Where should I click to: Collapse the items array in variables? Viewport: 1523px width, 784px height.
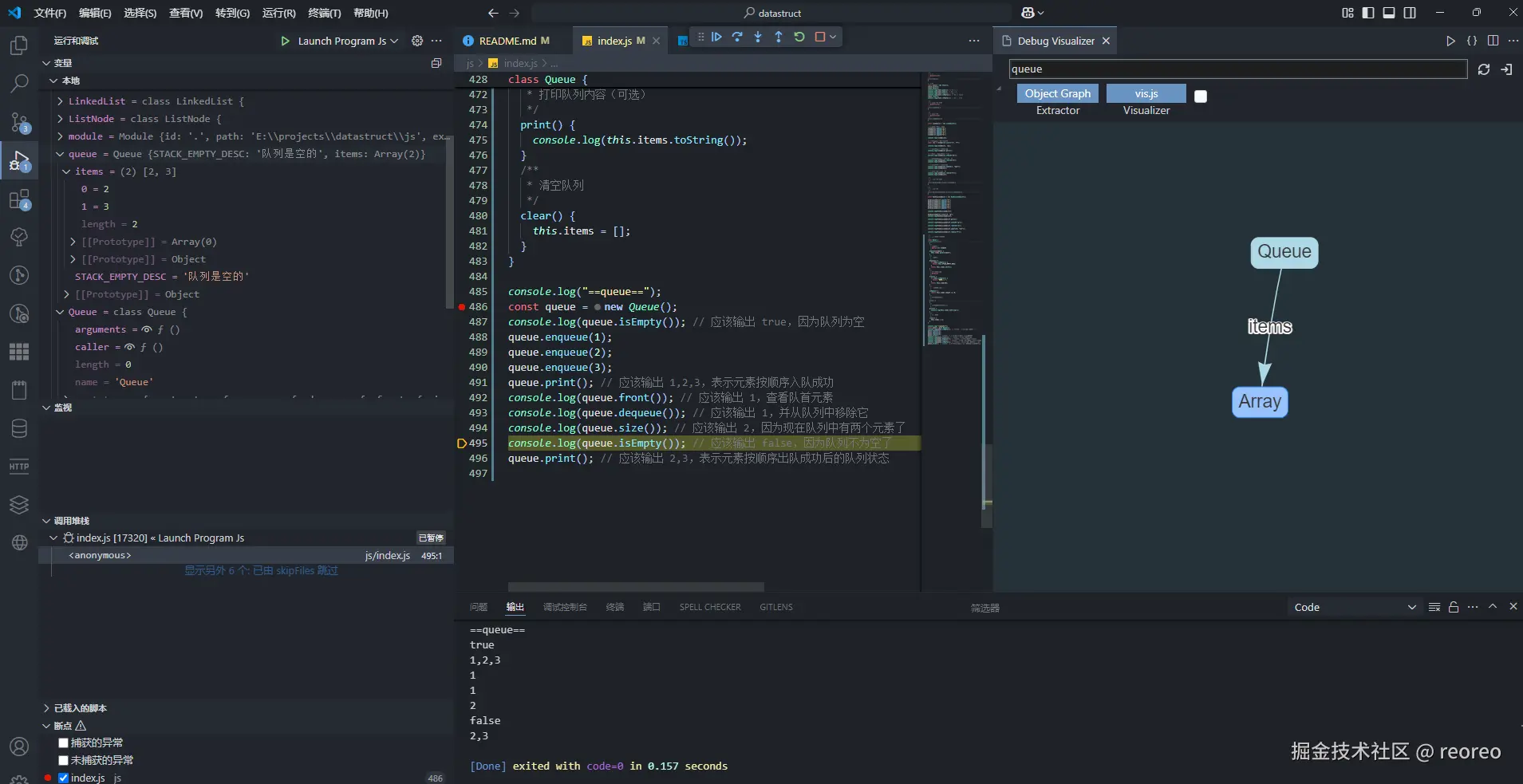point(67,171)
